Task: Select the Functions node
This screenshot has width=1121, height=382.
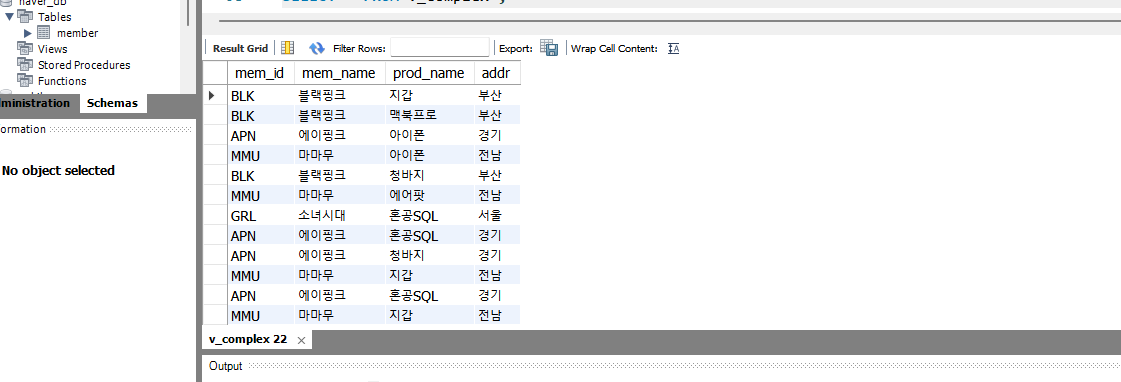Action: pyautogui.click(x=62, y=81)
